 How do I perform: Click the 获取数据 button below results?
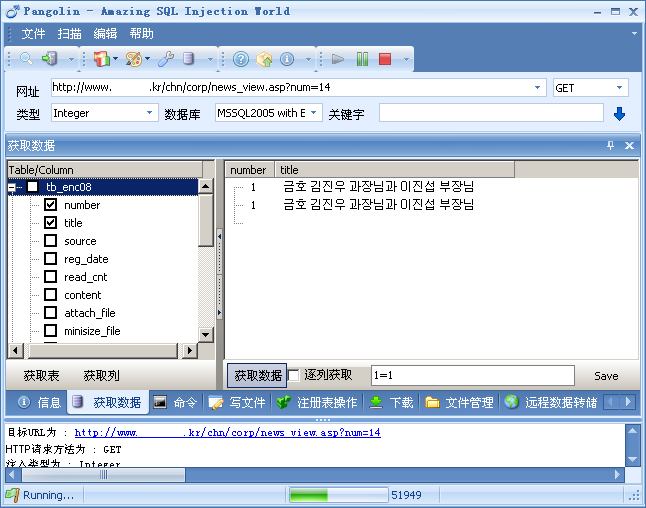pyautogui.click(x=257, y=375)
